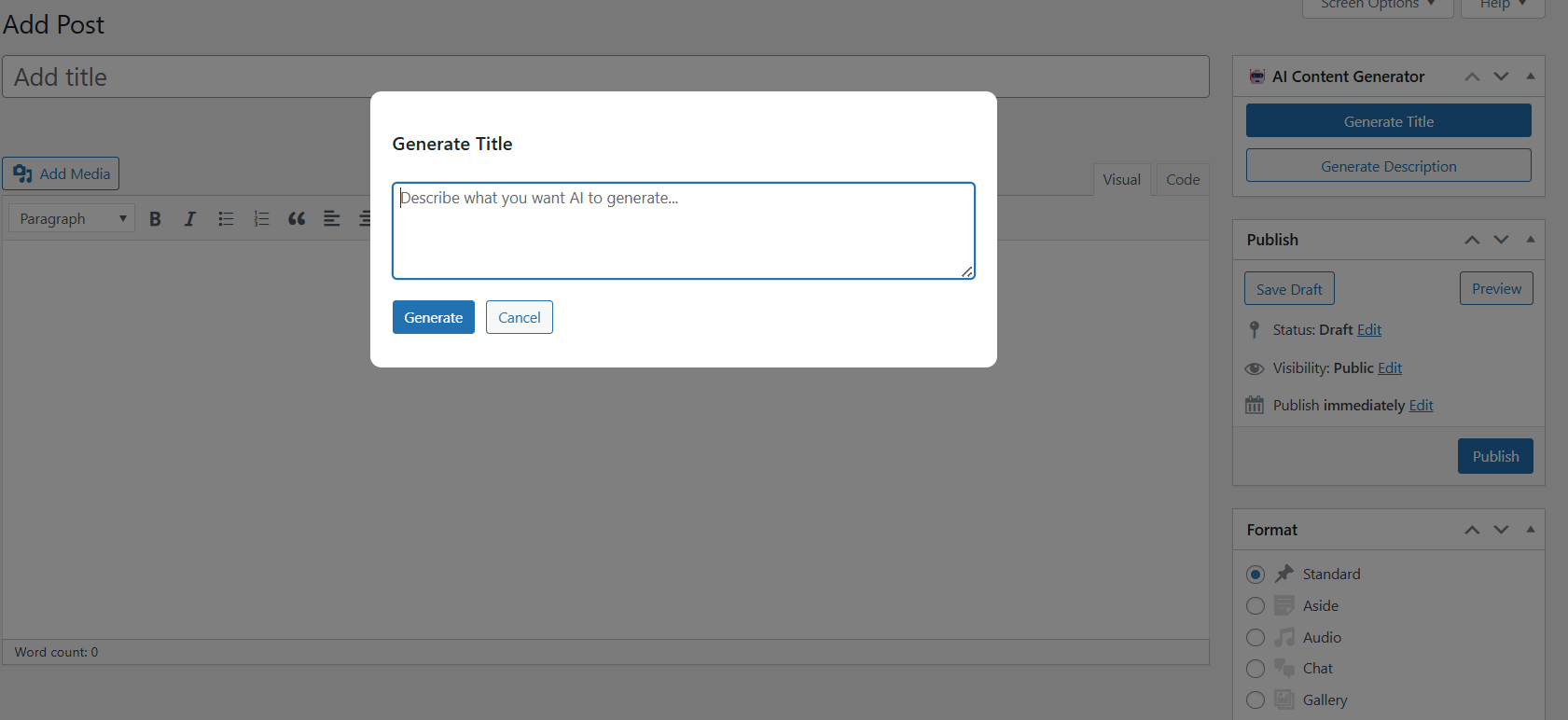The width and height of the screenshot is (1568, 720).
Task: Focus the AI prompt description textarea
Action: coord(683,230)
